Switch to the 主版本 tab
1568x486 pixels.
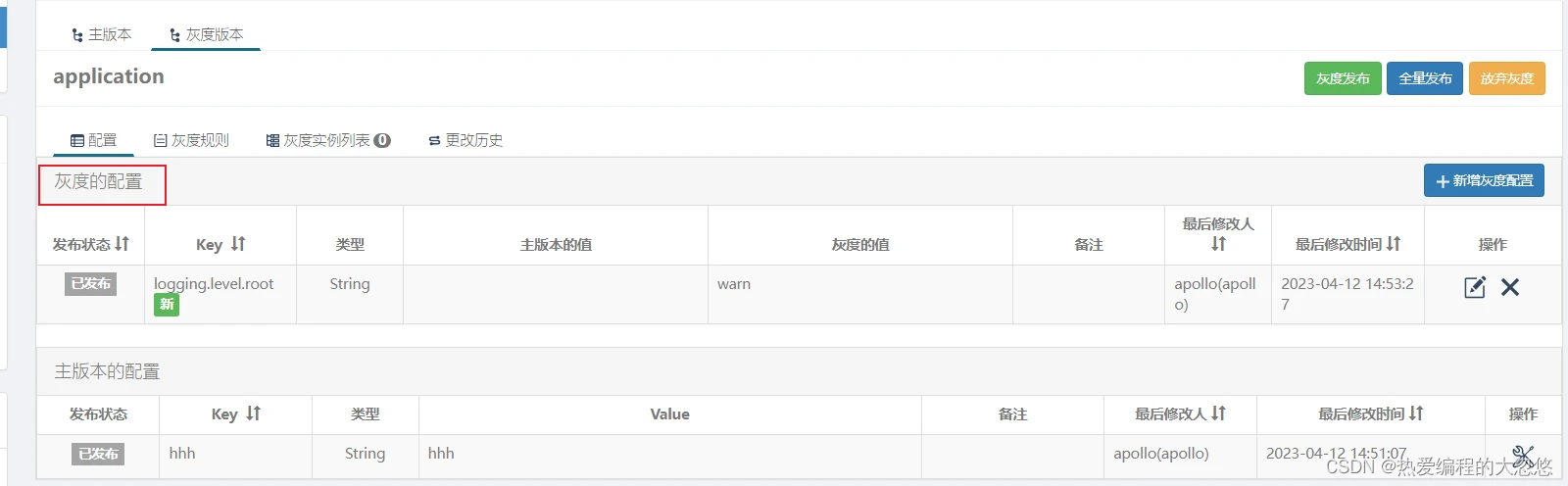tap(102, 34)
